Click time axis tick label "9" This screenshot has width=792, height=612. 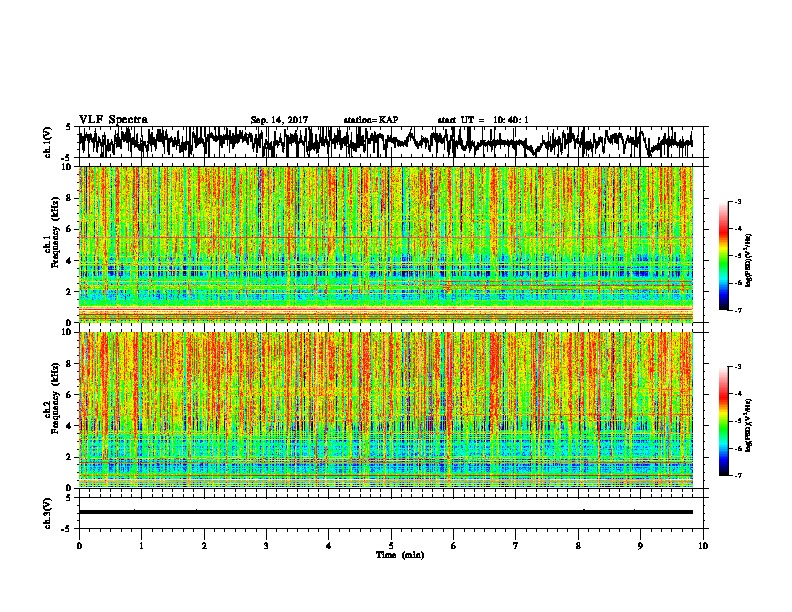[x=640, y=546]
